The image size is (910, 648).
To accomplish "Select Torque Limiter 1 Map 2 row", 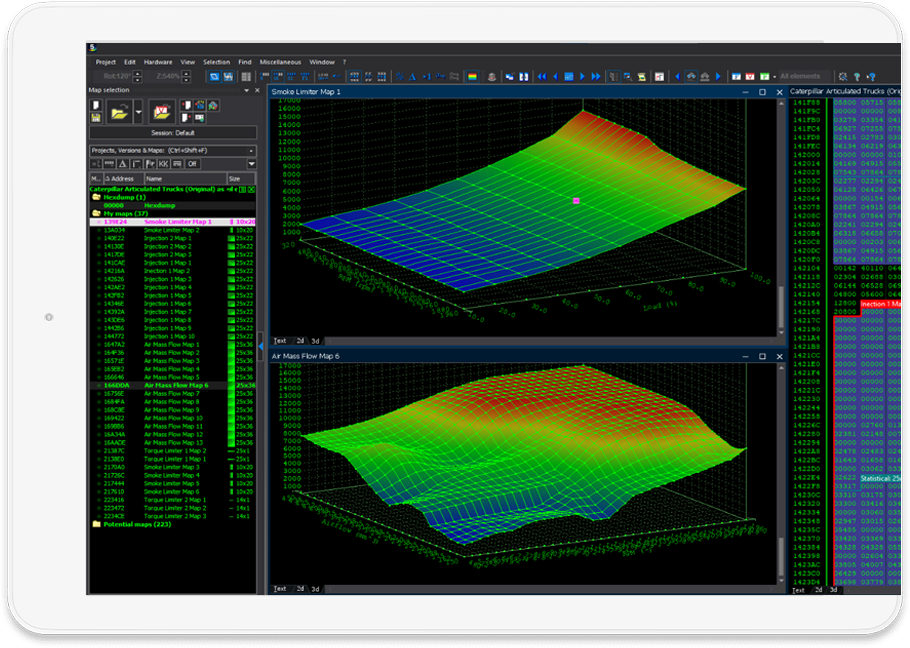I will [172, 451].
